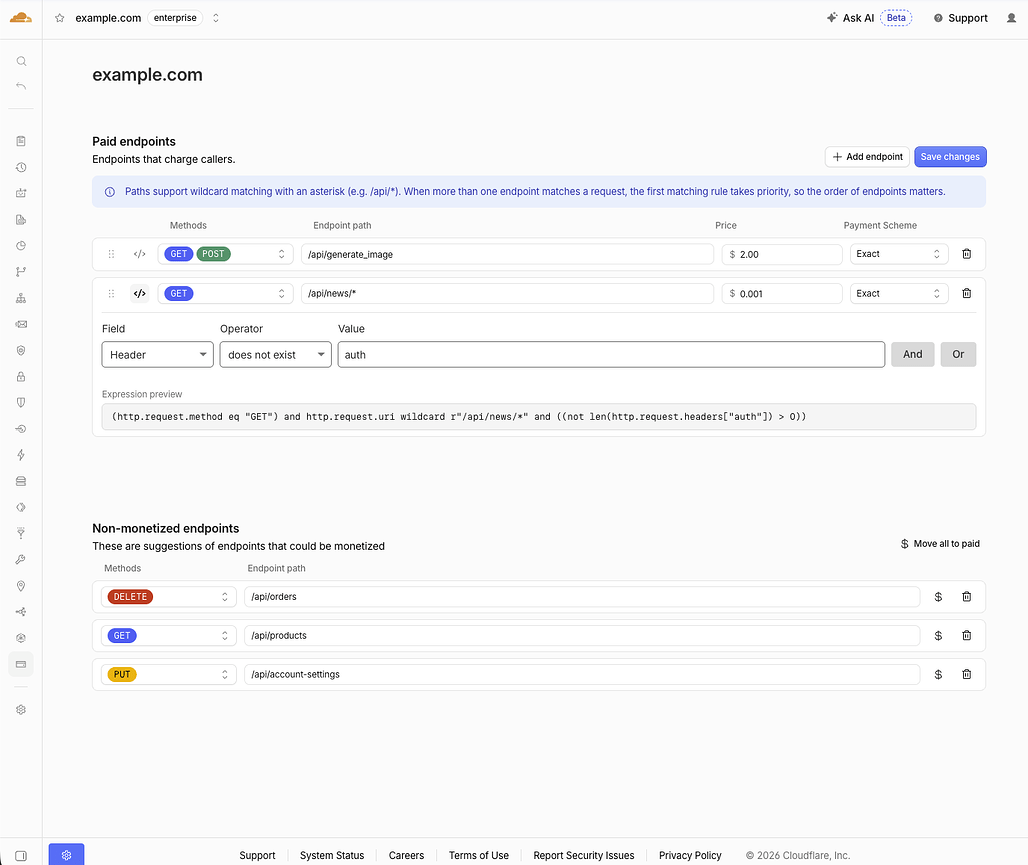Click Save changes
1028x865 pixels.
950,157
